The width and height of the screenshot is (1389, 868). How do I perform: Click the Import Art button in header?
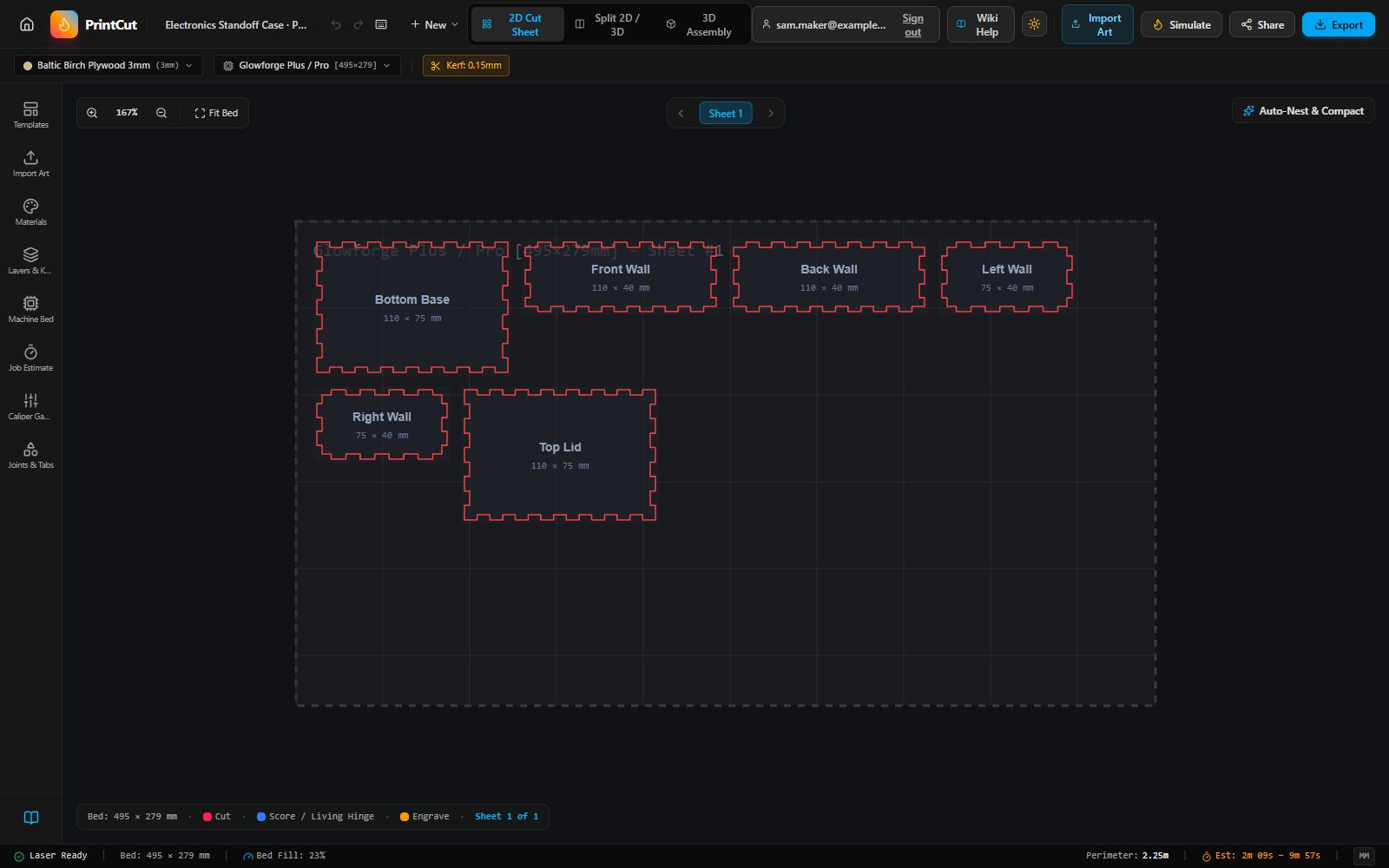[x=1096, y=24]
